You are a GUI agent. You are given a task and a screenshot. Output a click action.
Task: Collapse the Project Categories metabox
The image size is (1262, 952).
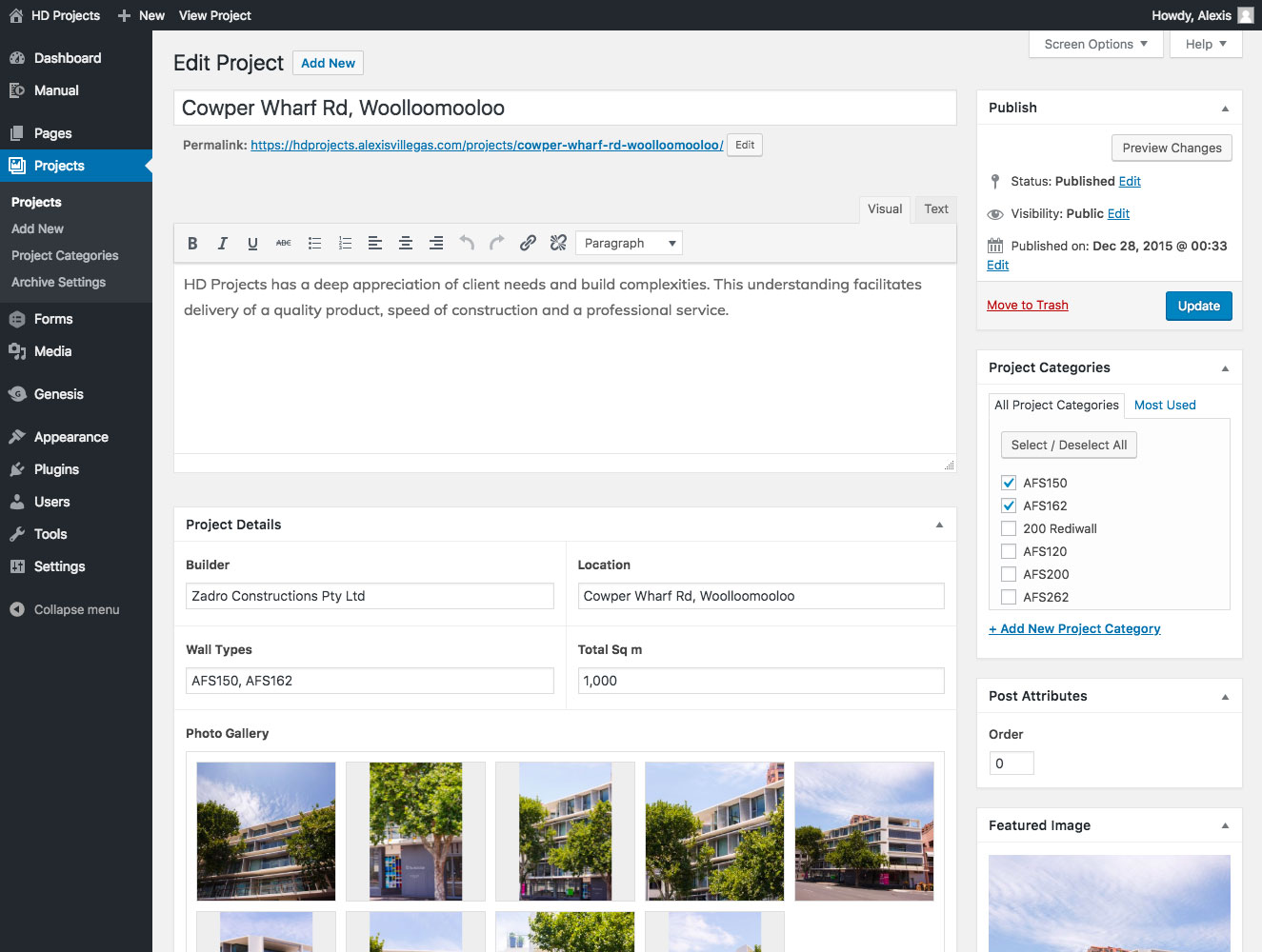click(x=1225, y=368)
